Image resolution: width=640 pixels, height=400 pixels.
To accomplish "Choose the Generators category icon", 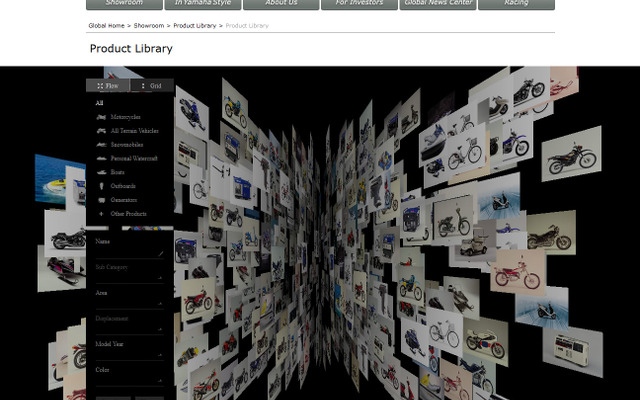I will [101, 200].
